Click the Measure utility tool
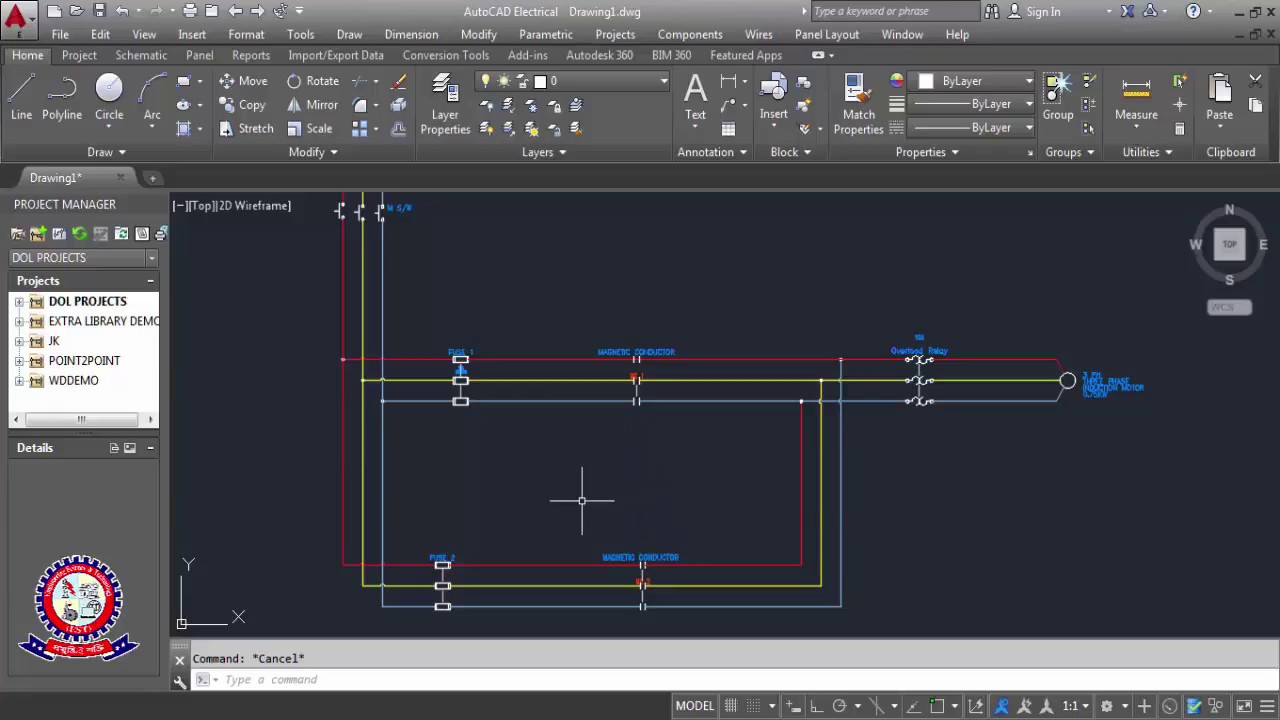 (x=1136, y=98)
